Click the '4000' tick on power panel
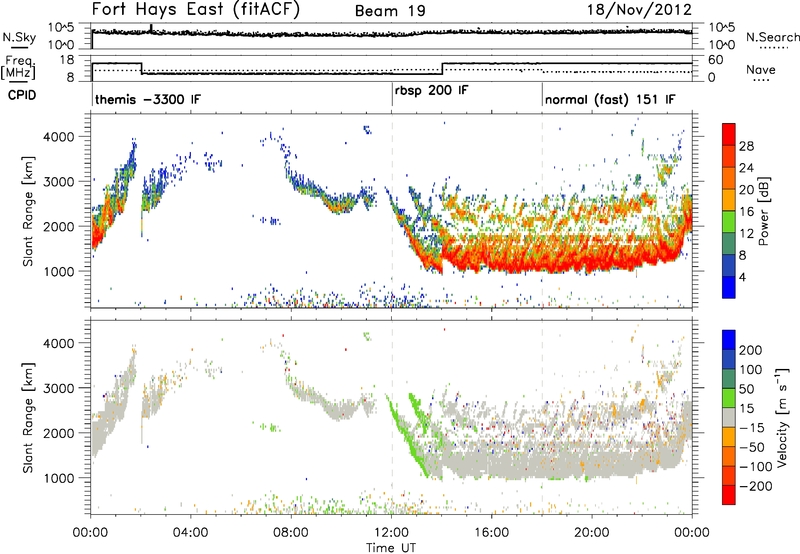The width and height of the screenshot is (800, 554). pyautogui.click(x=58, y=137)
